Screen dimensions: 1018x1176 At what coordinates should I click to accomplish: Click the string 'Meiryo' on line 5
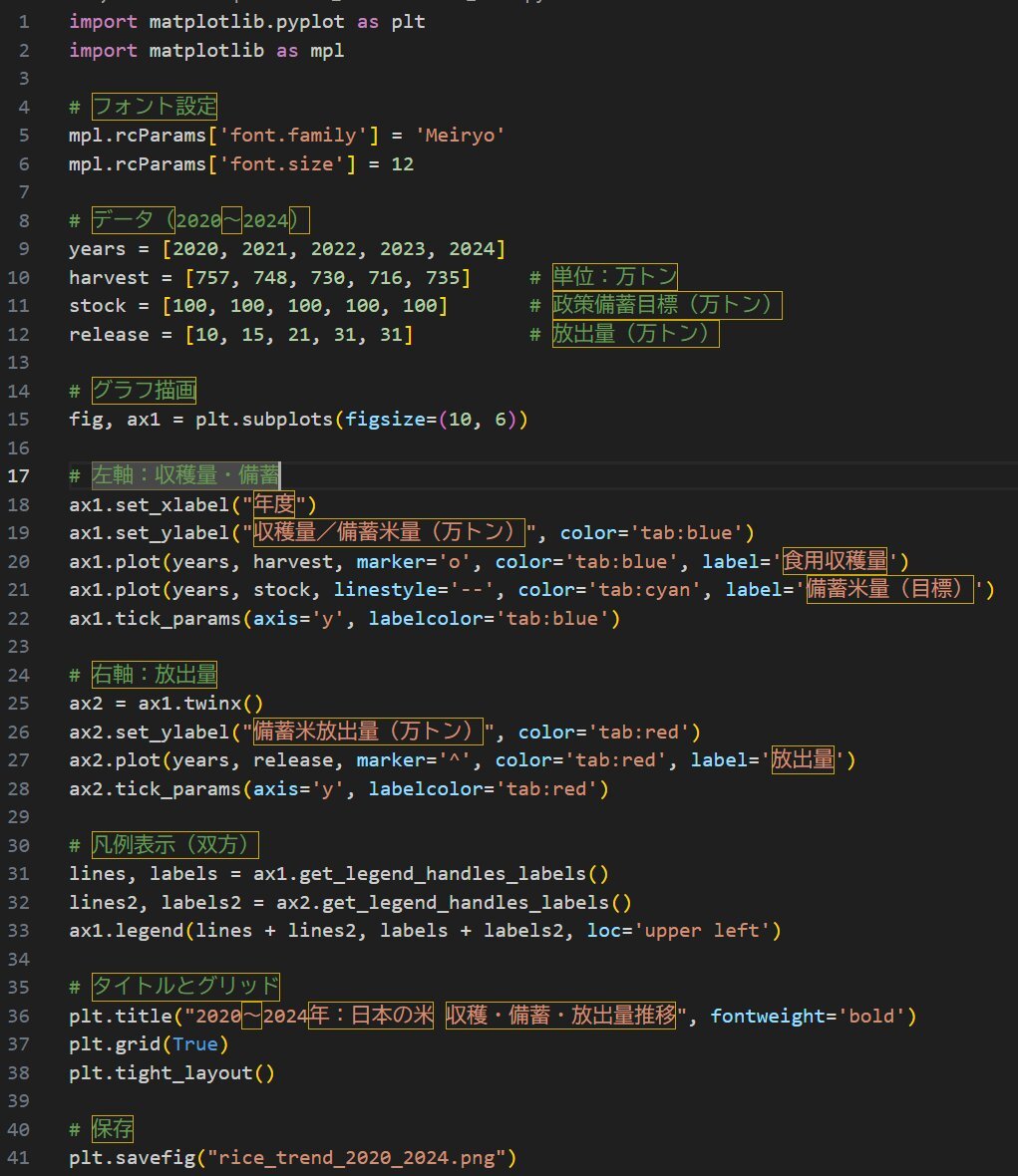pyautogui.click(x=460, y=136)
